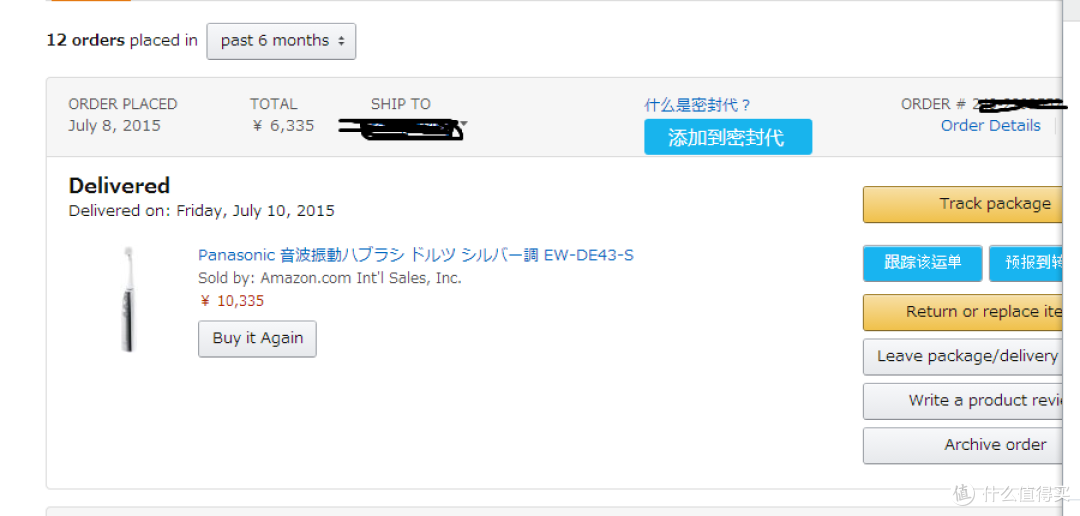Click the Delivered status heading
The width and height of the screenshot is (1080, 516).
(119, 185)
